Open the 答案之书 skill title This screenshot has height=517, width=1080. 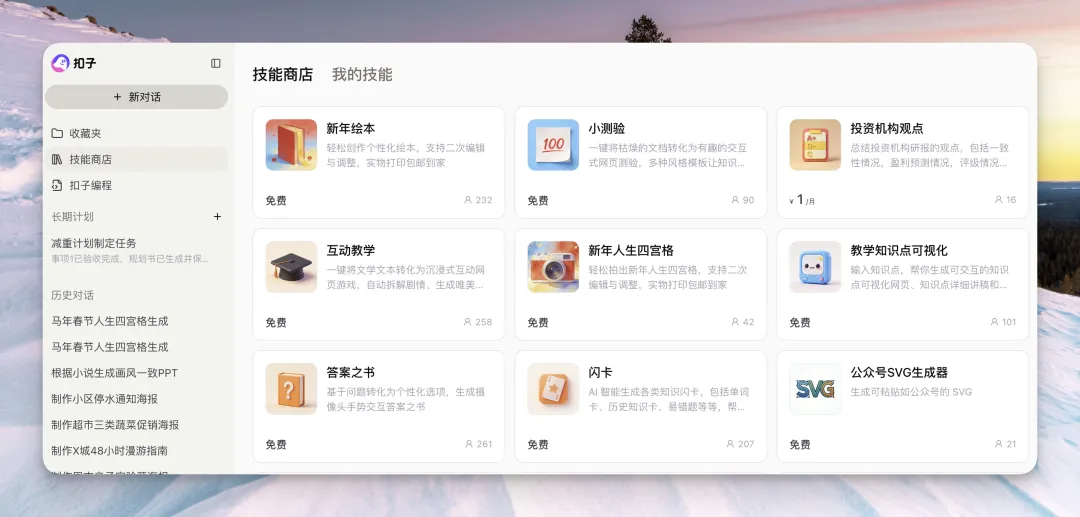[x=351, y=372]
